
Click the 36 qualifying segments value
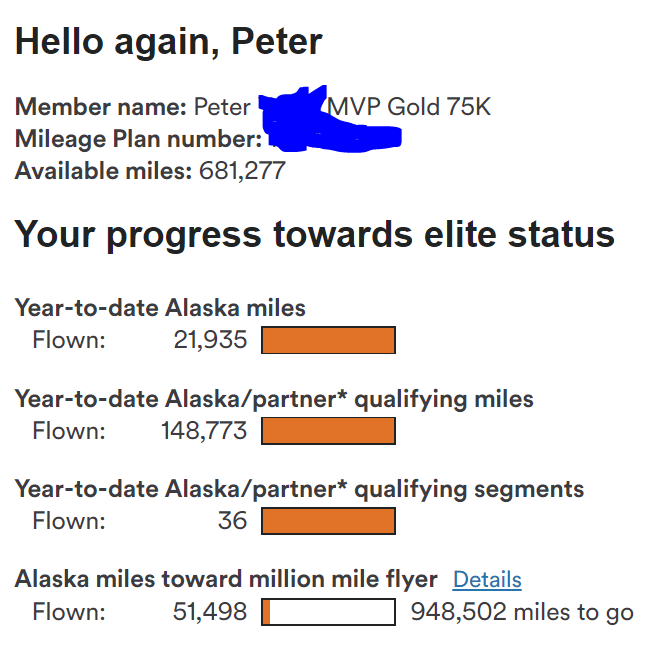tap(232, 521)
